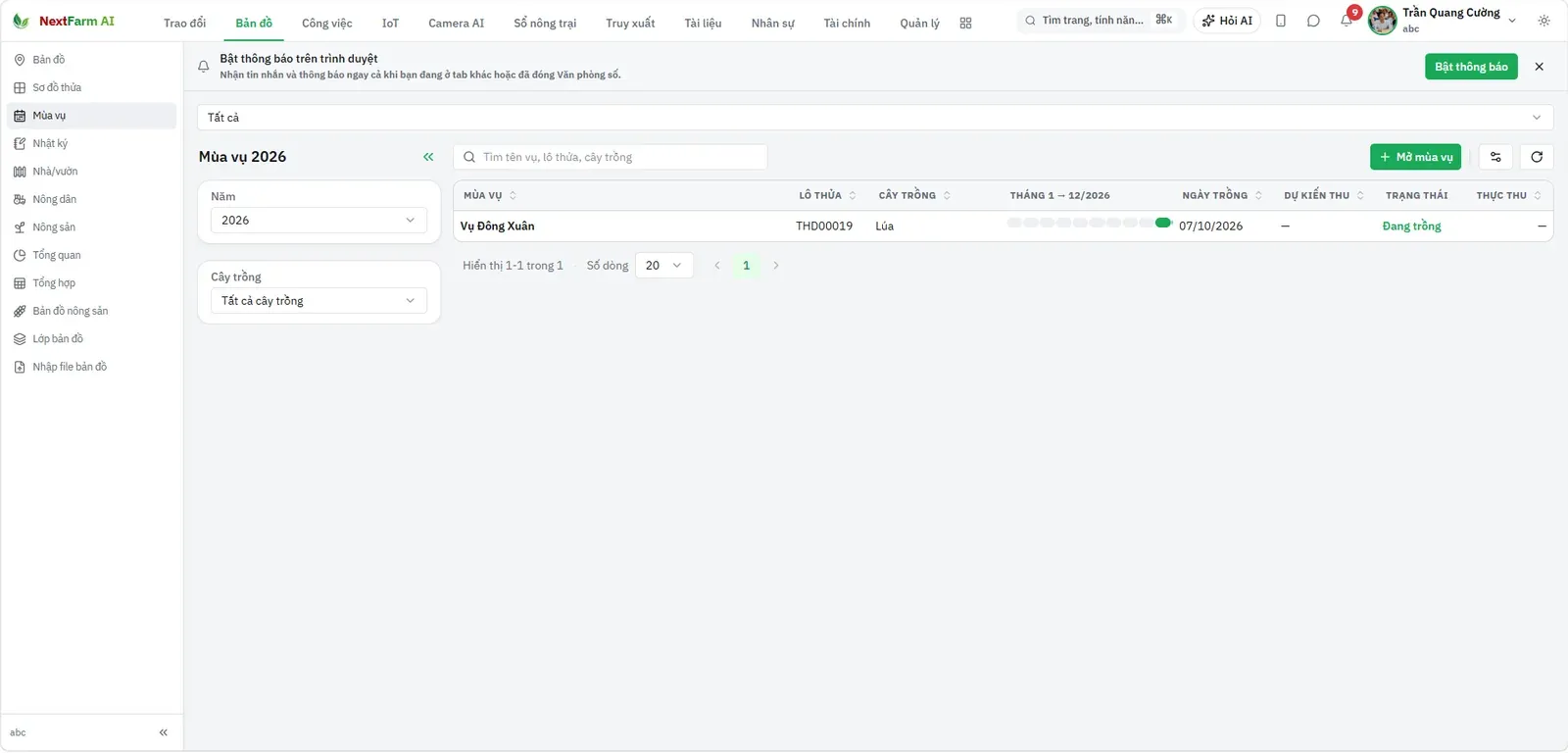Viewport: 1568px width, 753px height.
Task: Go to the previous page arrow
Action: click(x=717, y=266)
